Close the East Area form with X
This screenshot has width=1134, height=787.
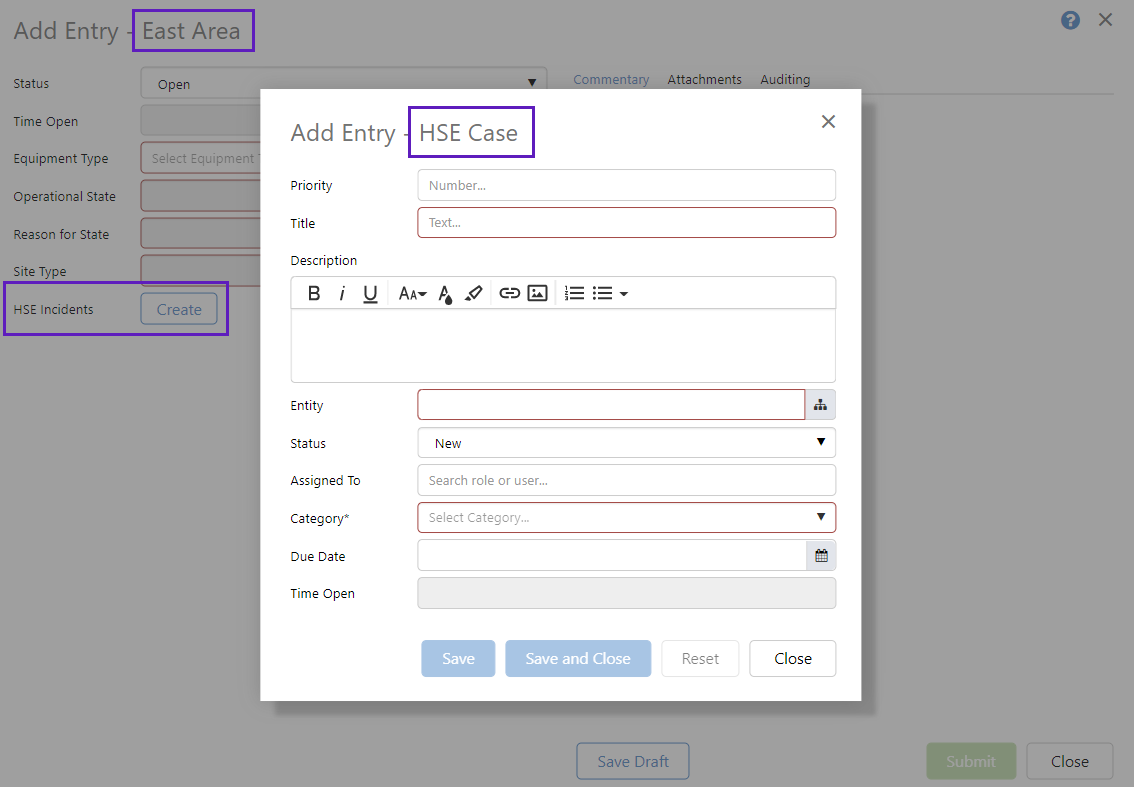click(x=1105, y=20)
